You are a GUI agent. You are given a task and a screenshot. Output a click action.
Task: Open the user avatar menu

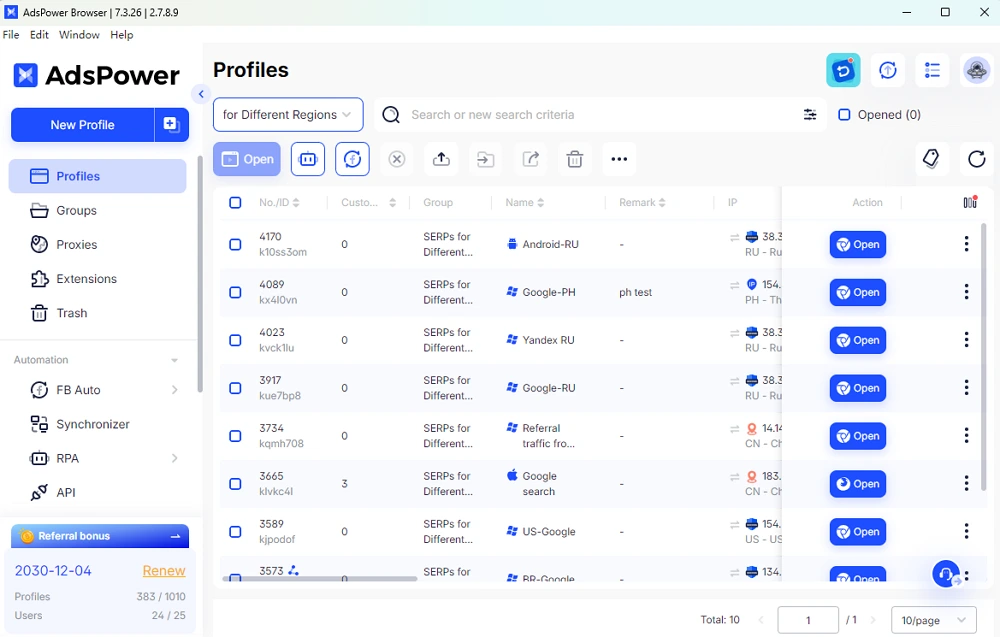[x=976, y=70]
